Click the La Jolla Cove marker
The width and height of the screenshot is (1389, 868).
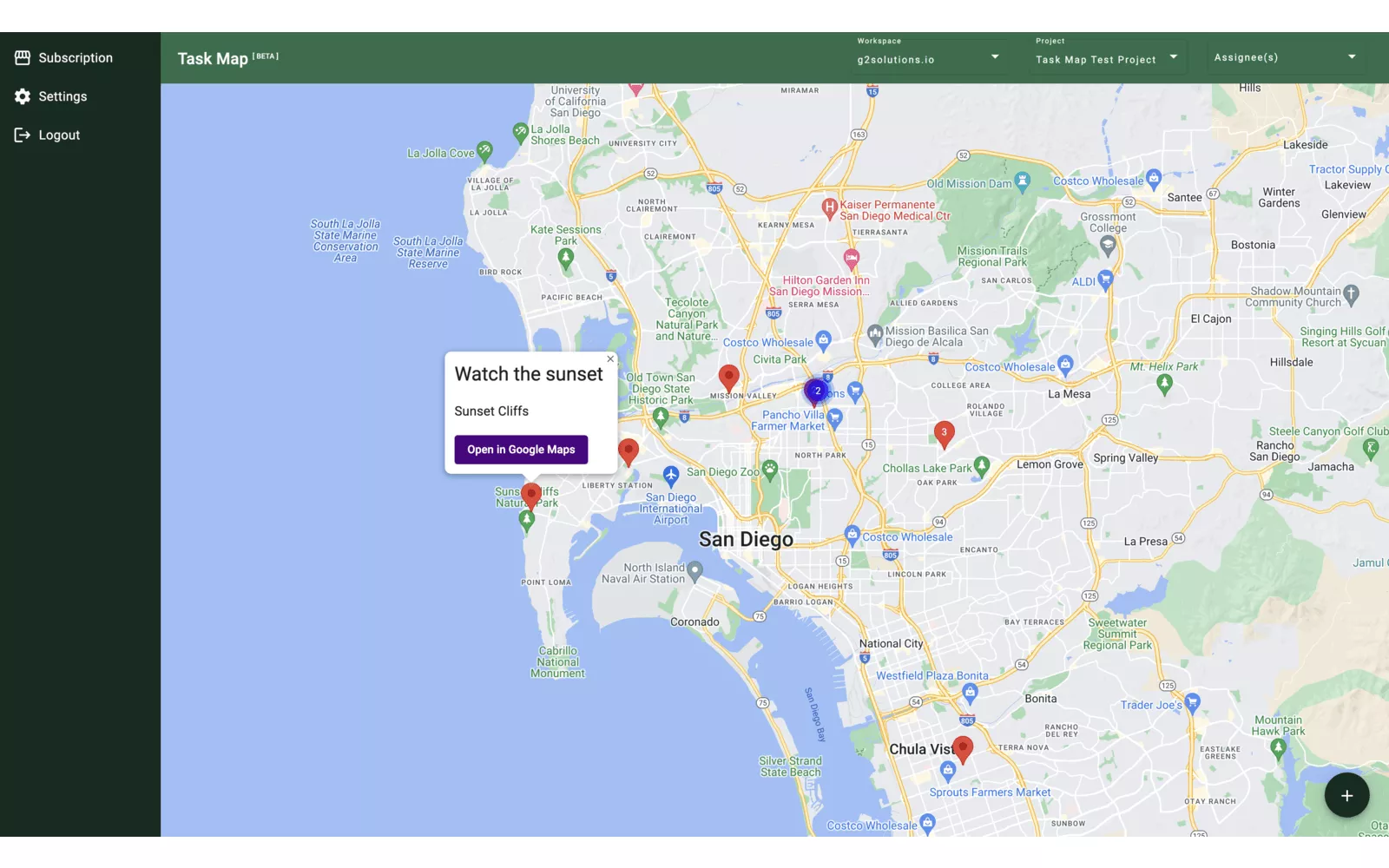[484, 151]
